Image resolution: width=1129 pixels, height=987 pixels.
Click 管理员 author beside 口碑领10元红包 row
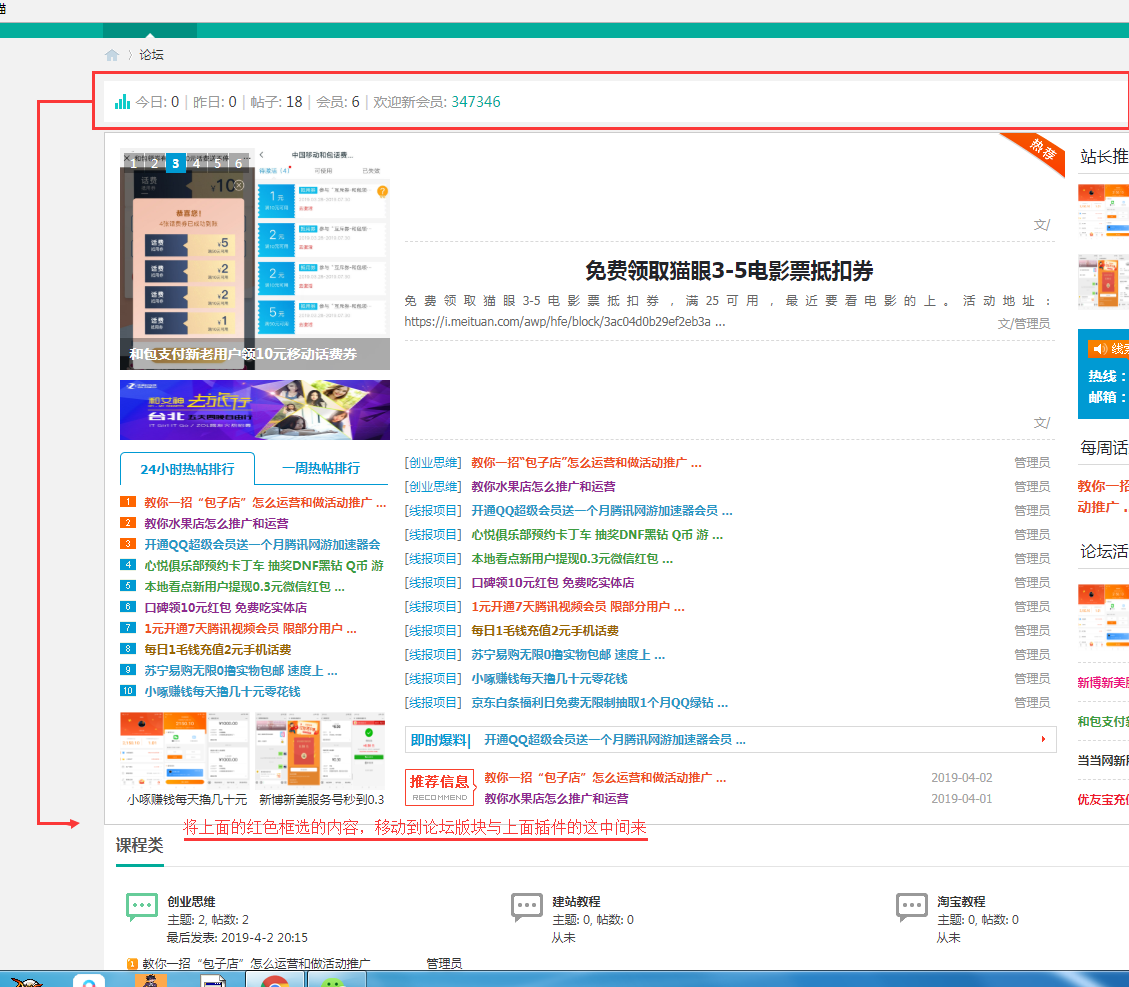tap(1032, 582)
